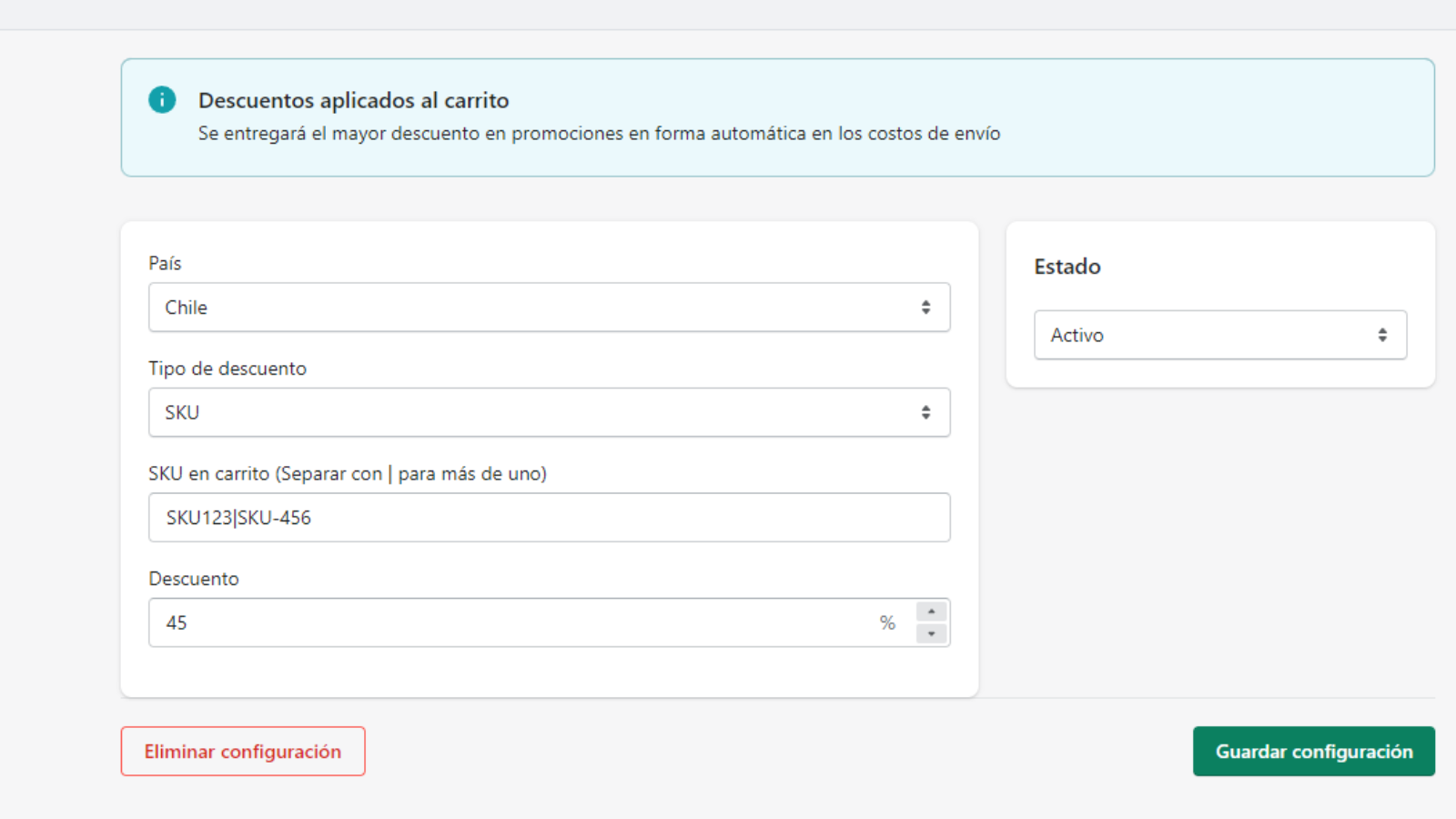This screenshot has width=1456, height=819.
Task: Click the 'Se entregará el mayor descuento' banner text
Action: click(600, 134)
